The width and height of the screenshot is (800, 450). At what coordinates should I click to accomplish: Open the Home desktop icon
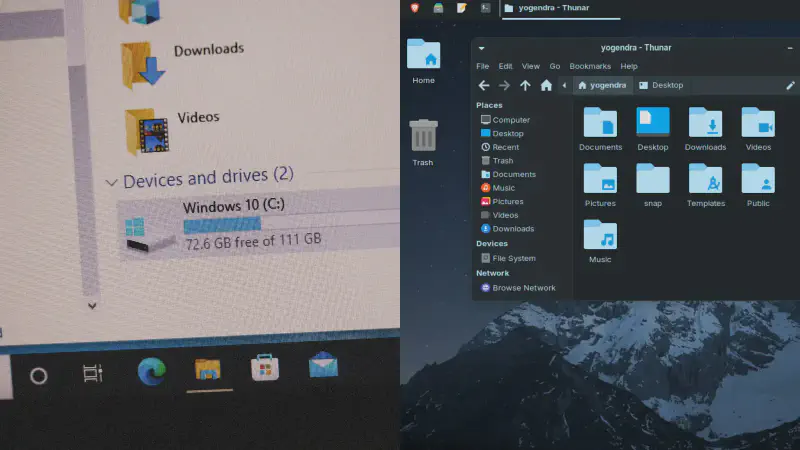423,61
